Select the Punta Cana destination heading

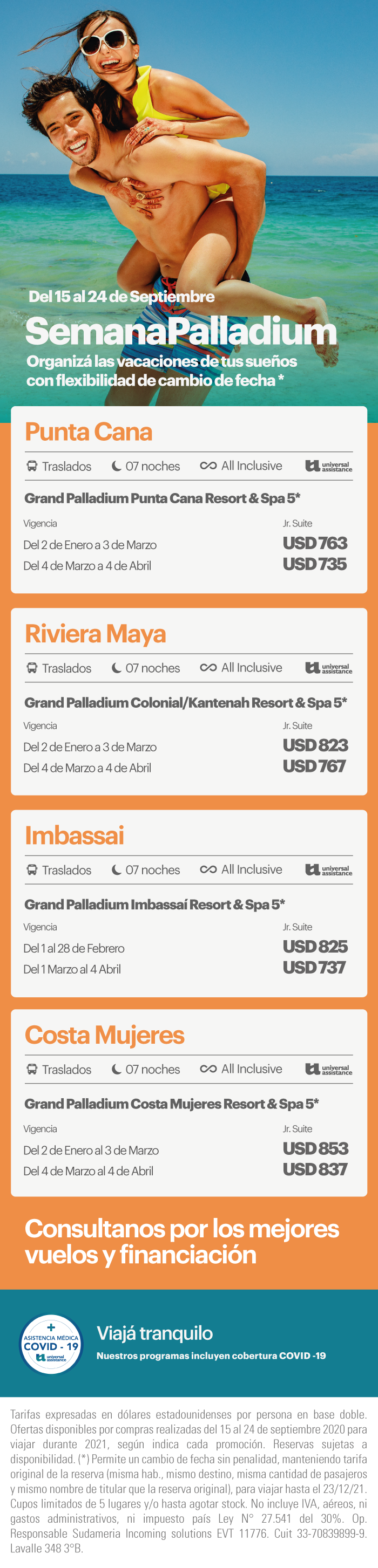tap(89, 432)
